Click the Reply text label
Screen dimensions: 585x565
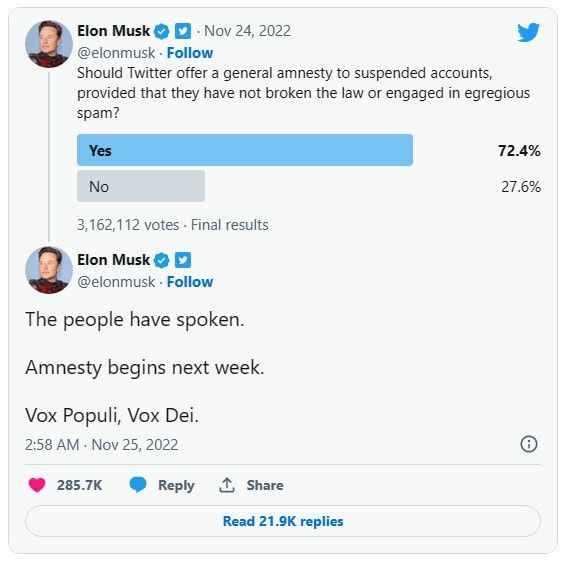click(176, 485)
